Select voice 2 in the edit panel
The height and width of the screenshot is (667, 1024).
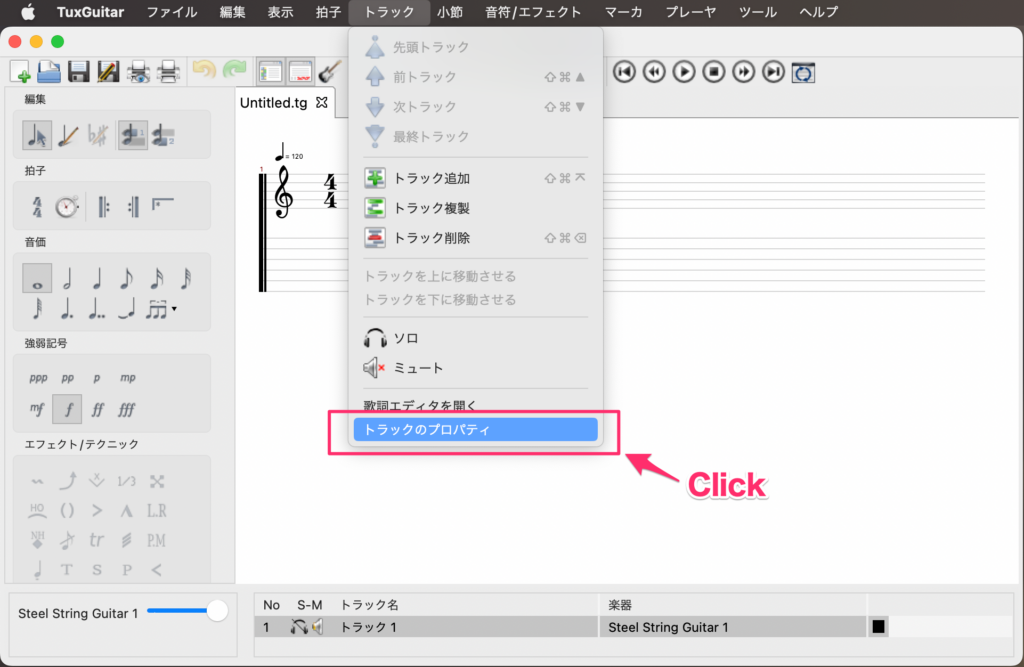(163, 136)
